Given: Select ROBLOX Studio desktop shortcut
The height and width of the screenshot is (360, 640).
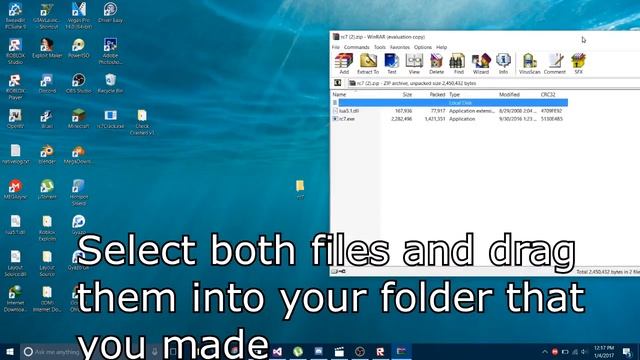Looking at the screenshot, I should 15,51.
